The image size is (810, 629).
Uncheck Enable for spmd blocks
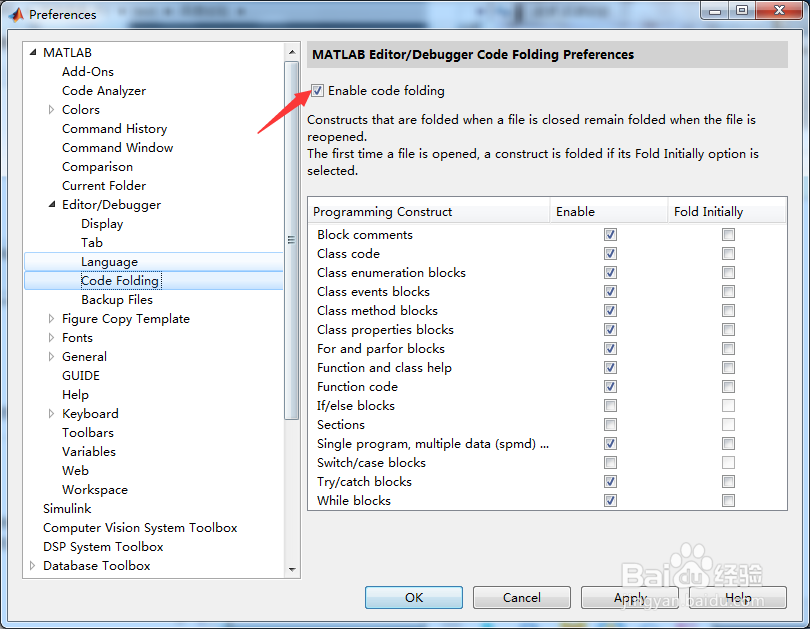[x=610, y=444]
